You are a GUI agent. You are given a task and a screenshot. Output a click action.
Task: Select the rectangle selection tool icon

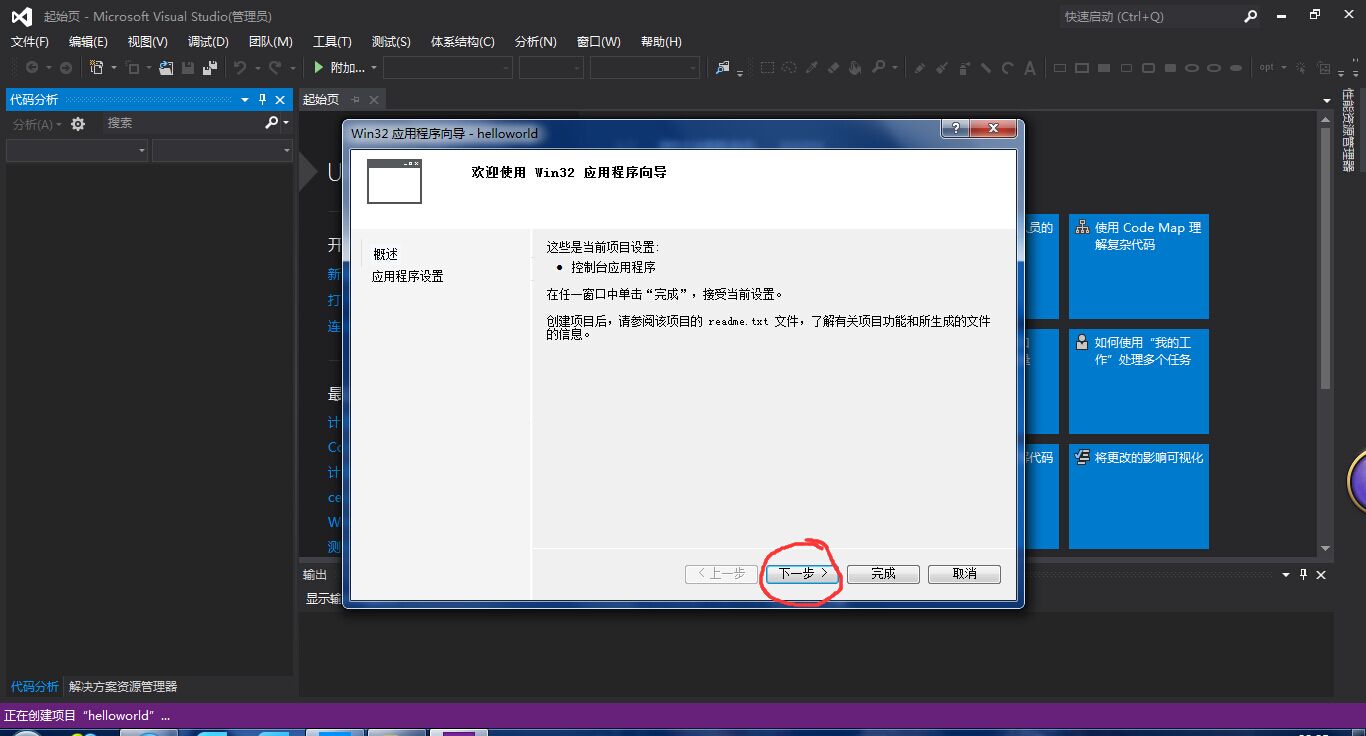point(767,68)
